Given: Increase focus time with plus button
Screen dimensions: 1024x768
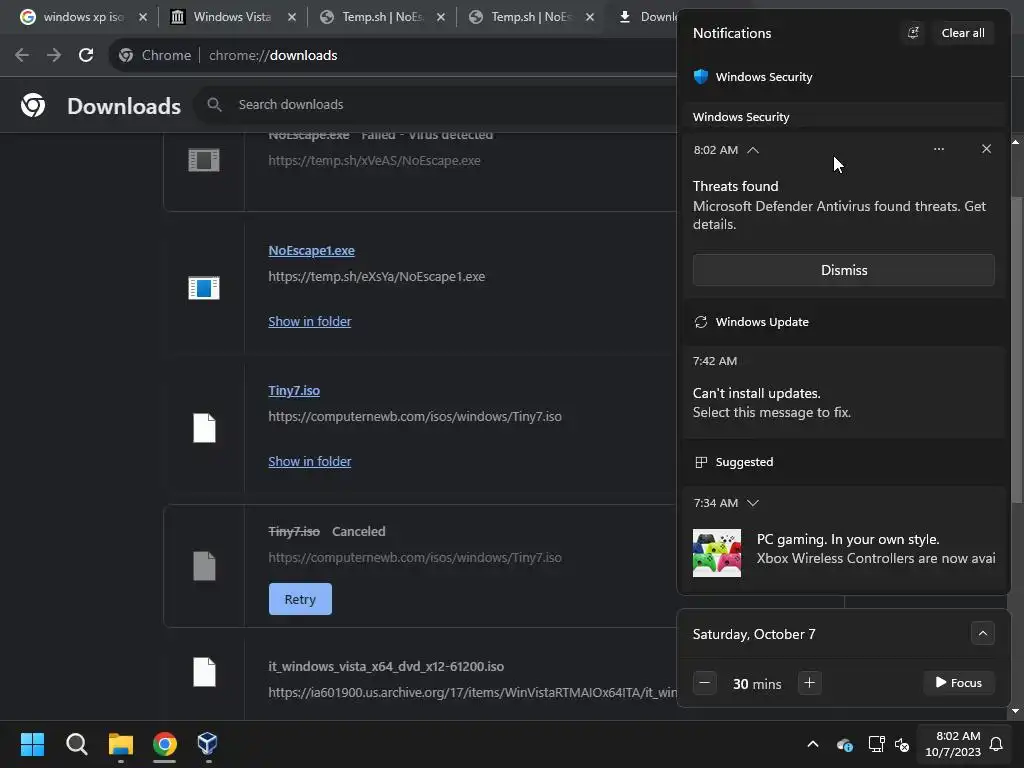Looking at the screenshot, I should click(809, 683).
